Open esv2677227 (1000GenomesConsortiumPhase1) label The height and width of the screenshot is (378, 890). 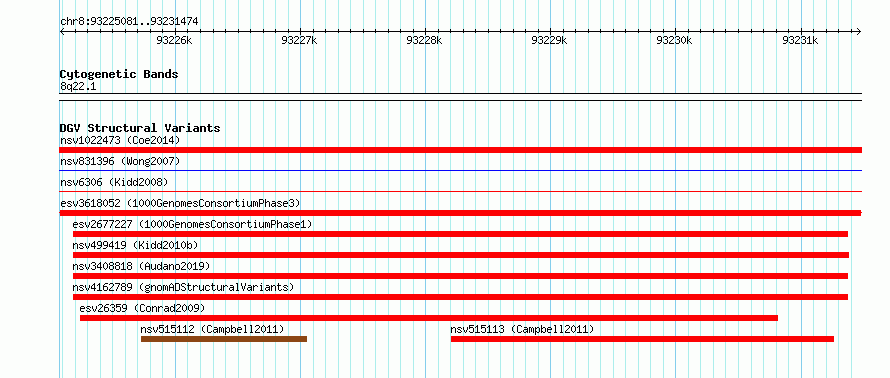[192, 224]
